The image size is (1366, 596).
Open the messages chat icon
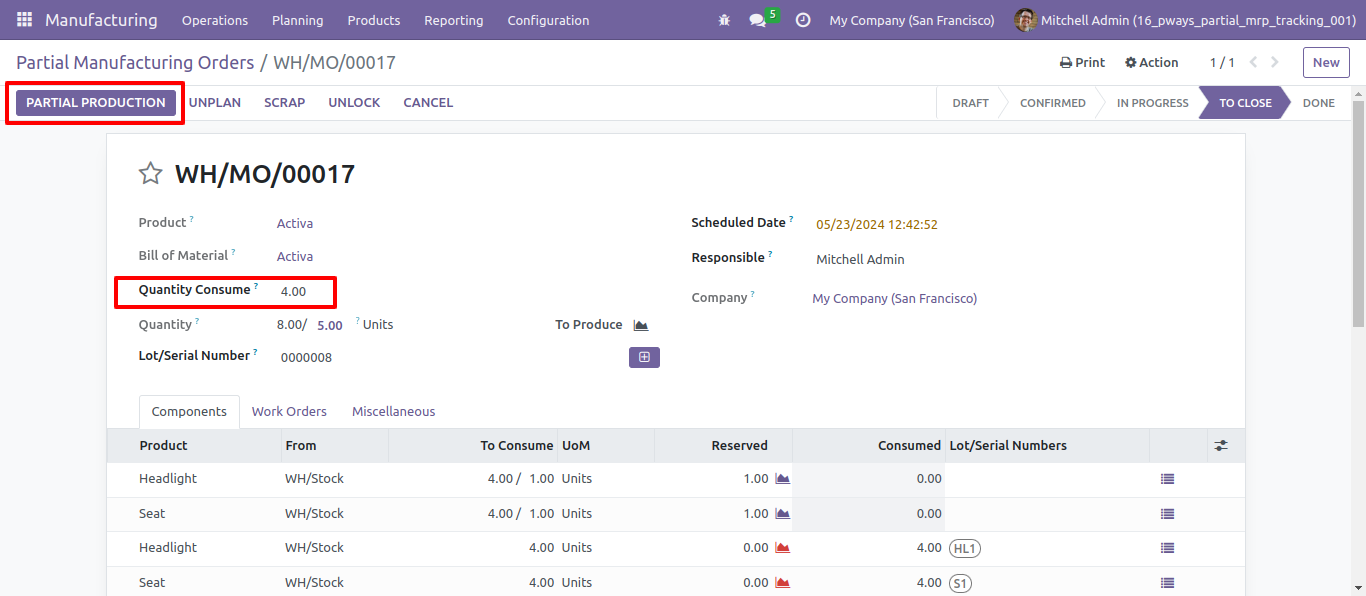point(757,20)
